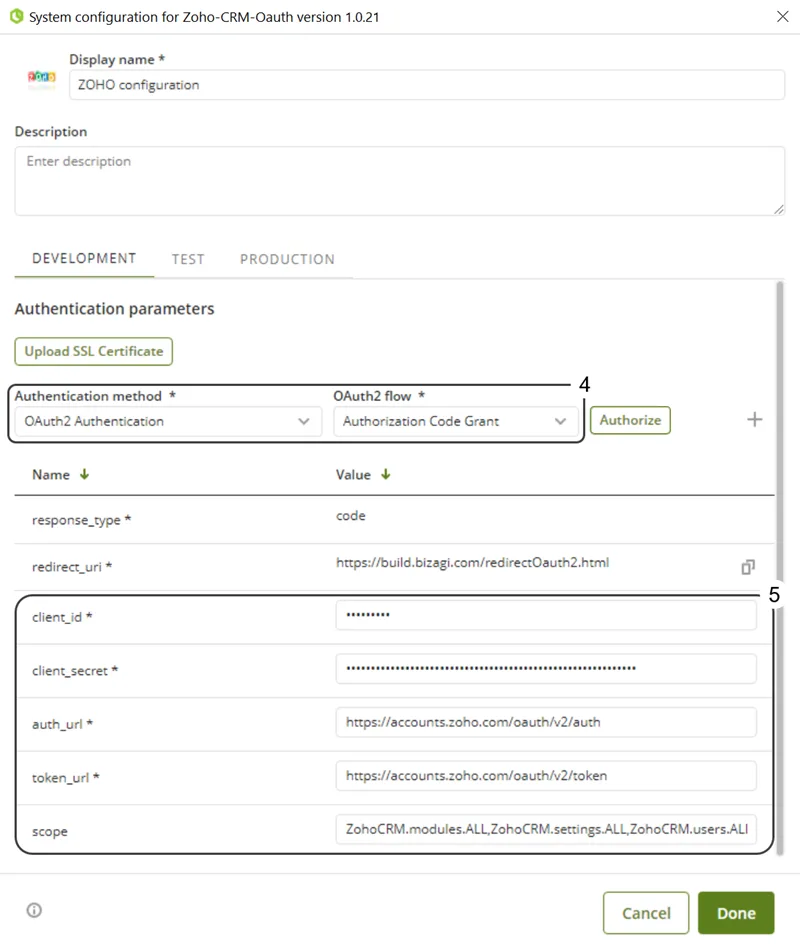Click the 'Authentication parameters' heading

pos(115,309)
